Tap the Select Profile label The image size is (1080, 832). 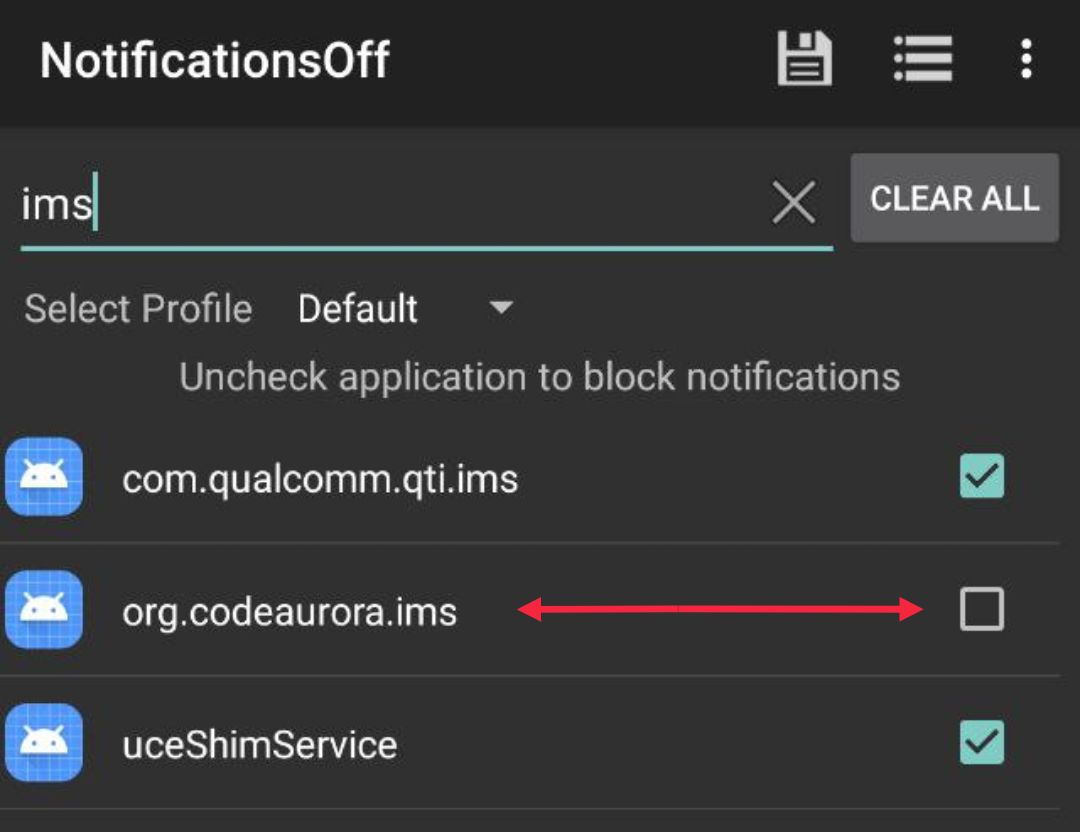point(138,309)
